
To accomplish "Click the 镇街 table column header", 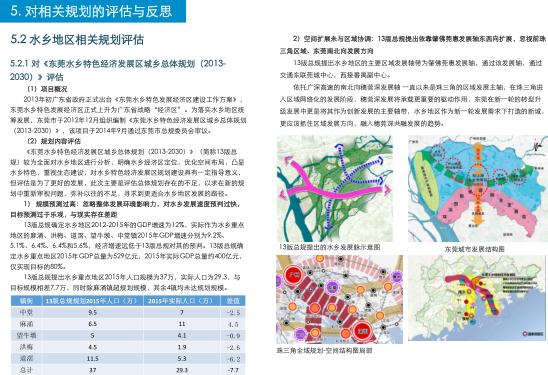I will click(27, 301).
